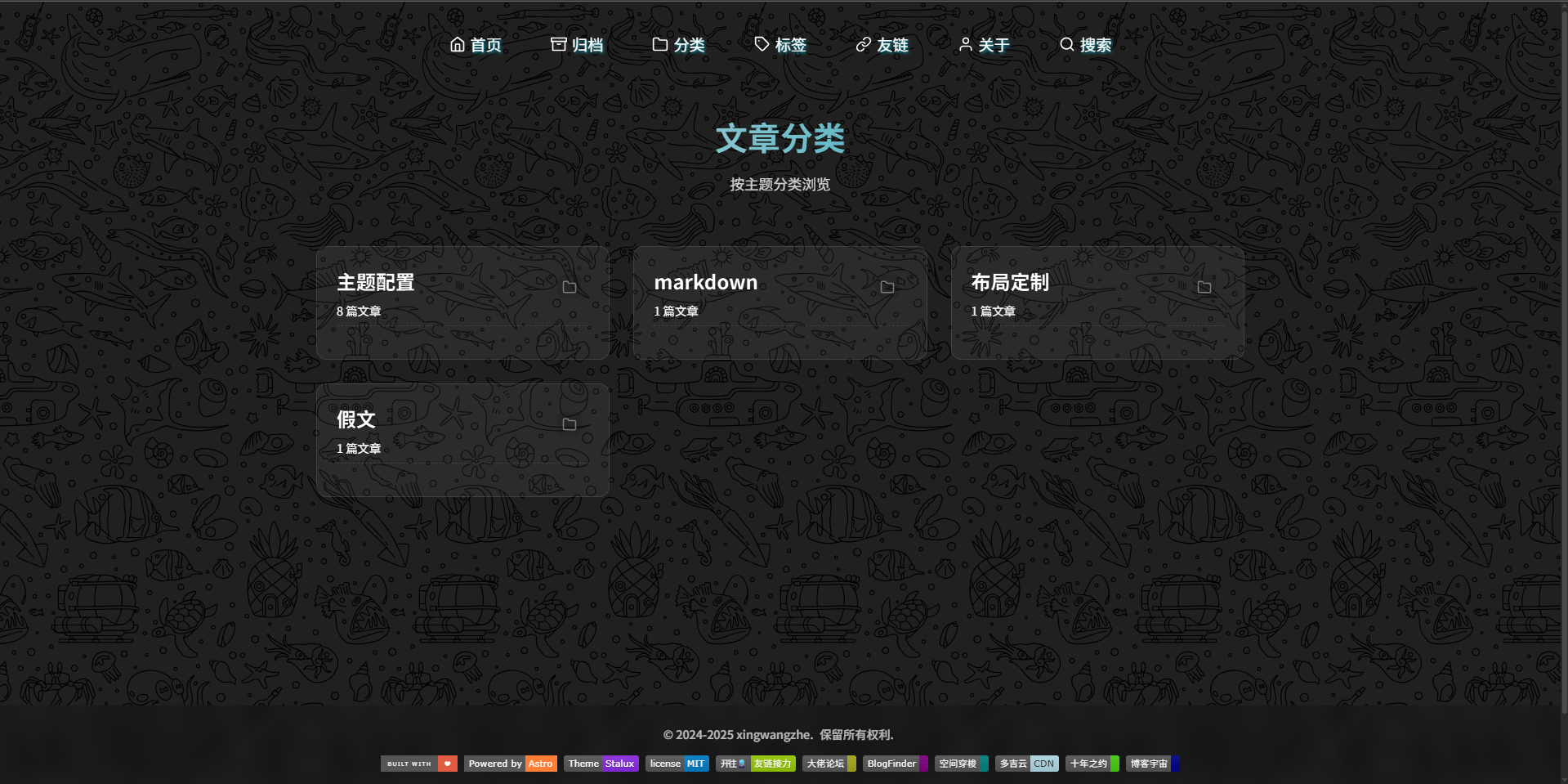
Task: Click the home icon beside 首页
Action: [458, 45]
